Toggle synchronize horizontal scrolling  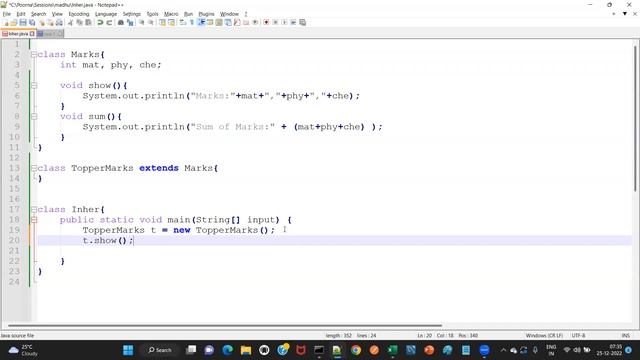point(171,23)
